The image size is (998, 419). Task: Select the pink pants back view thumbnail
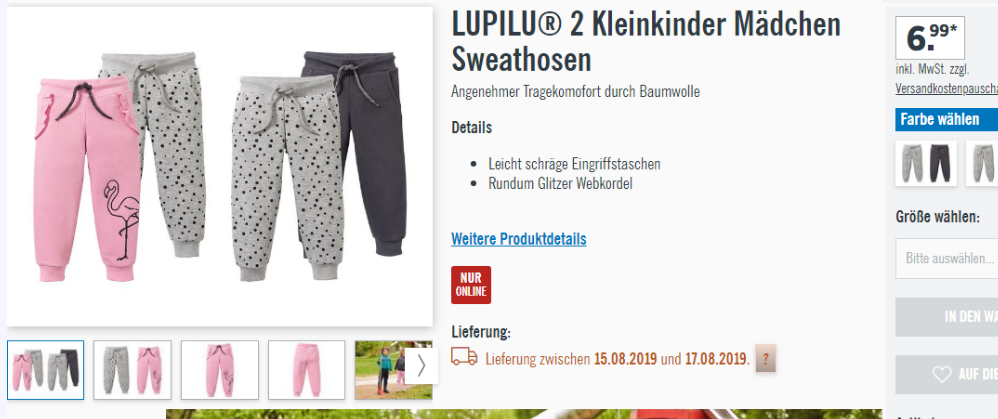coord(306,370)
